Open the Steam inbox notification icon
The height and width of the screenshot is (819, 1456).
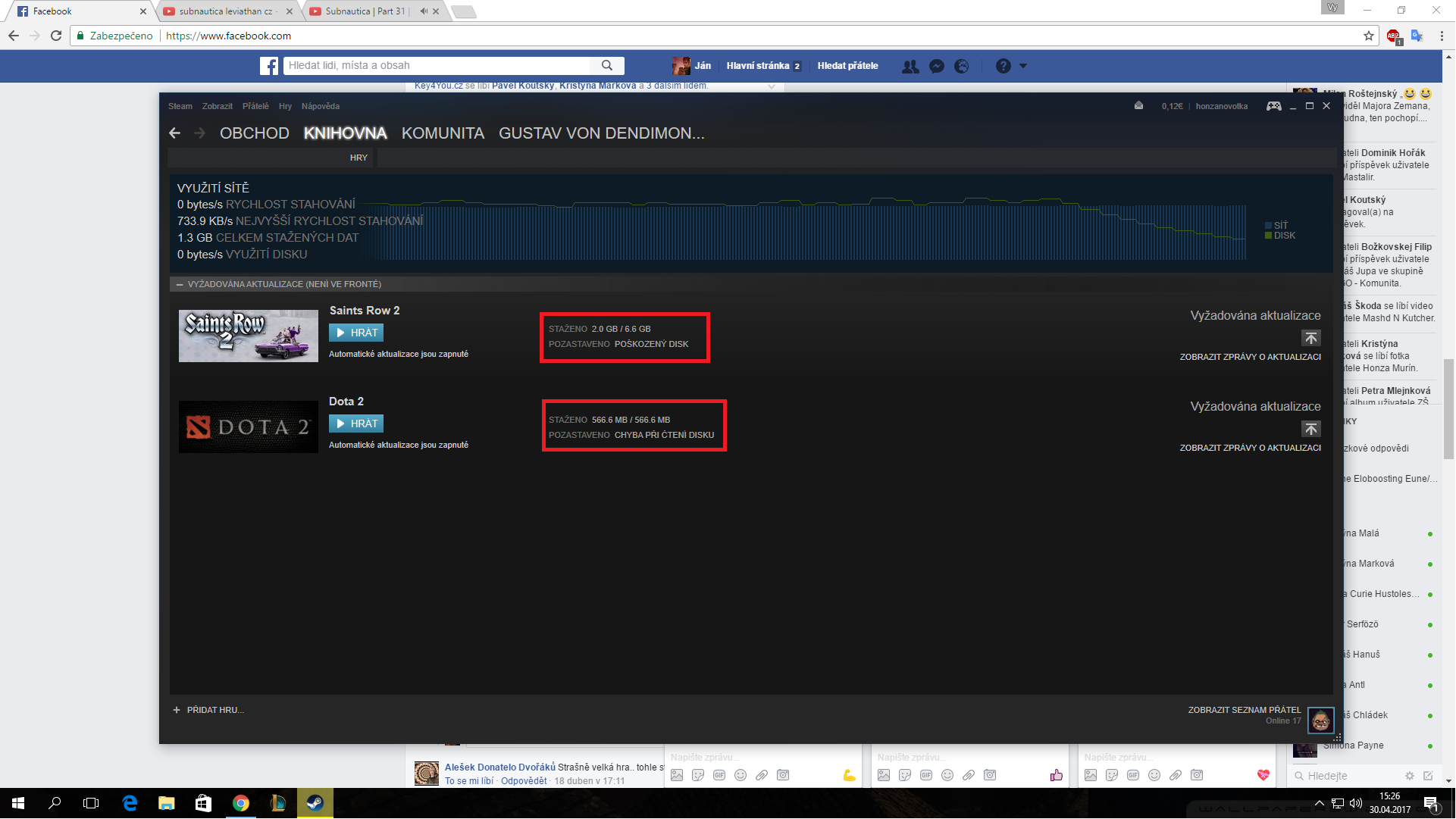(1138, 106)
